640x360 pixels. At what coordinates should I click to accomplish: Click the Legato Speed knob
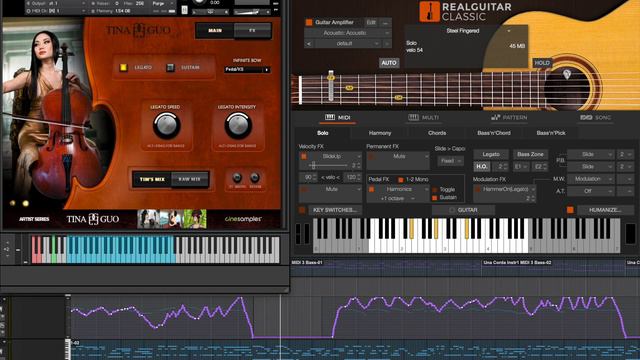[167, 126]
